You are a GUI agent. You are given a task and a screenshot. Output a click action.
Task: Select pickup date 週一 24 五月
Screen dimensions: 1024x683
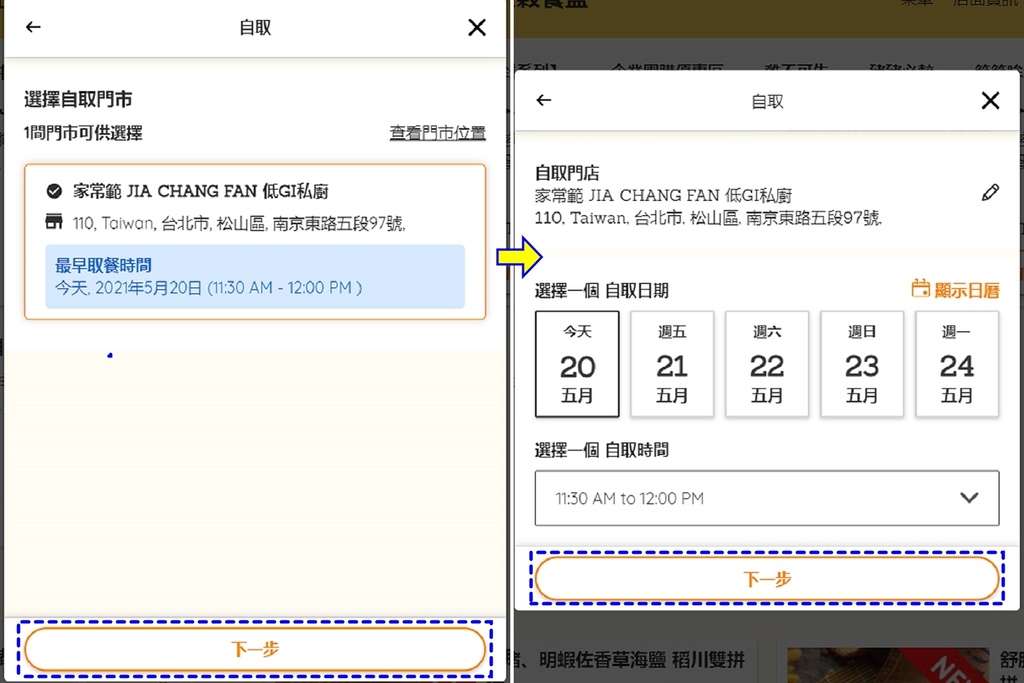[x=957, y=364]
